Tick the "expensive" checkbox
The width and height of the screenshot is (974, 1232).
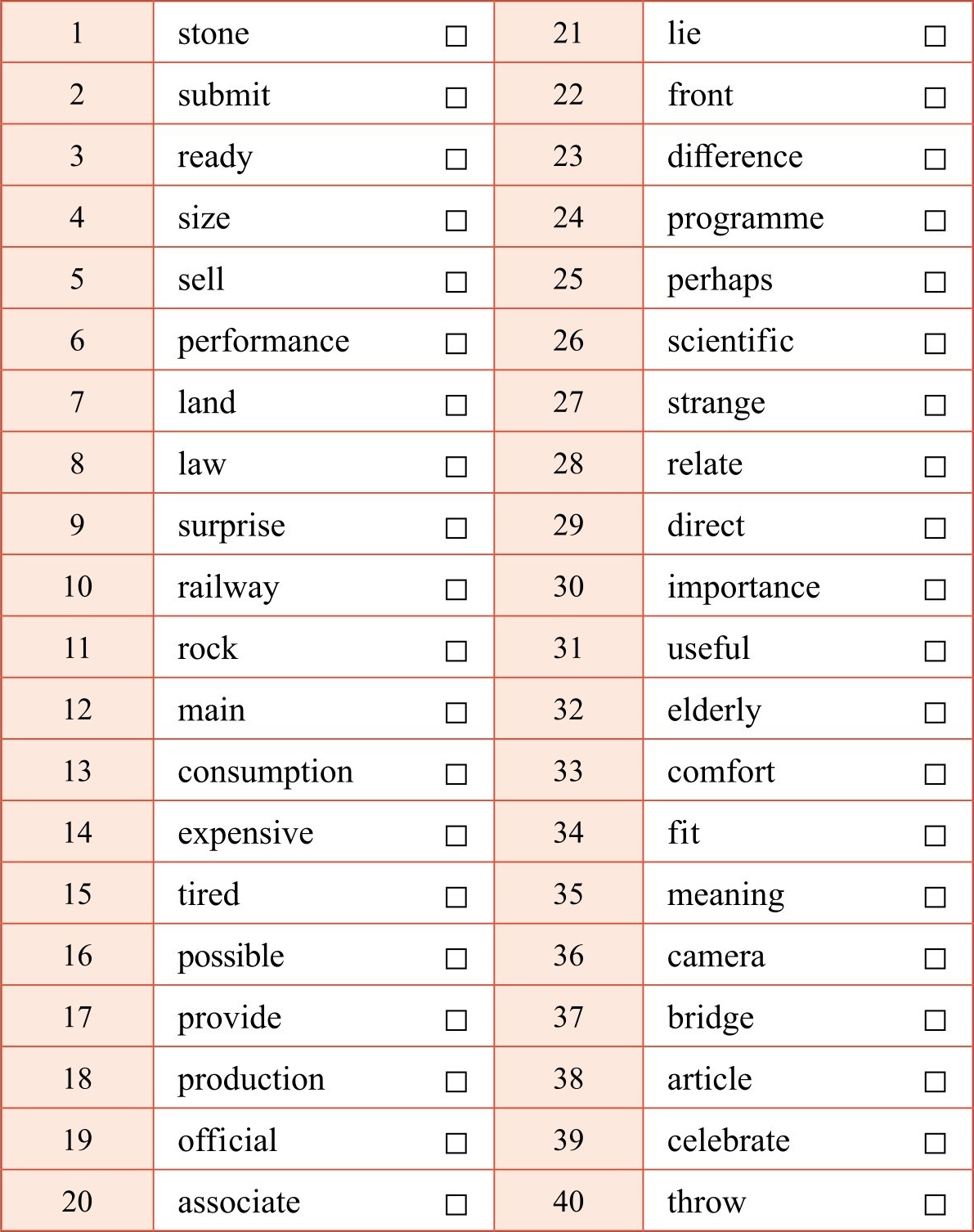pyautogui.click(x=456, y=836)
